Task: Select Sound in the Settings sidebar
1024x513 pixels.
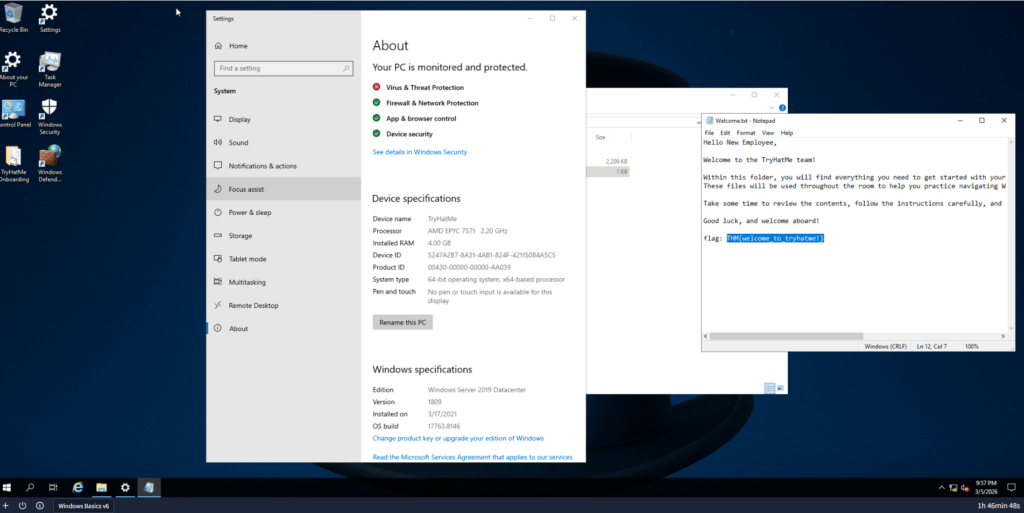Action: [238, 143]
